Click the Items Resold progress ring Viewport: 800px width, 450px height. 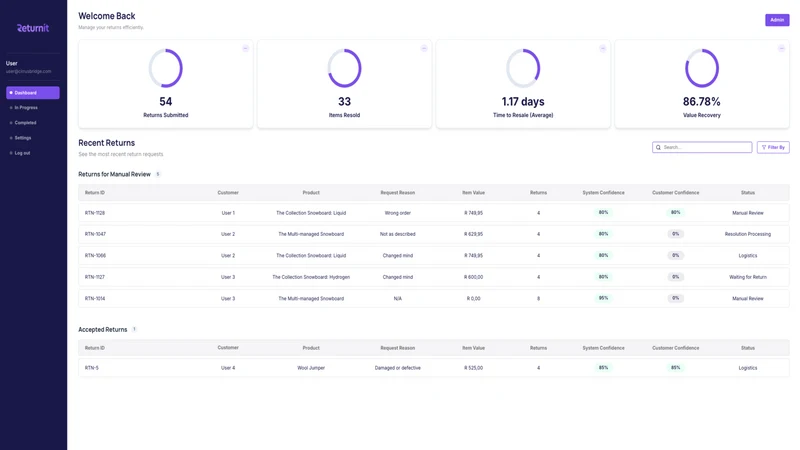pos(344,68)
